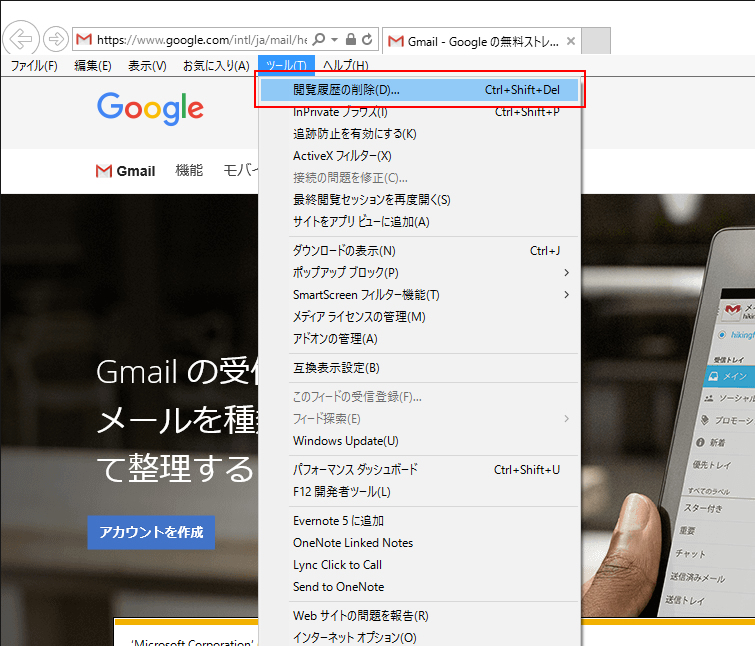Select ActiveX フィルター(X) entry
755x646 pixels.
coord(419,156)
